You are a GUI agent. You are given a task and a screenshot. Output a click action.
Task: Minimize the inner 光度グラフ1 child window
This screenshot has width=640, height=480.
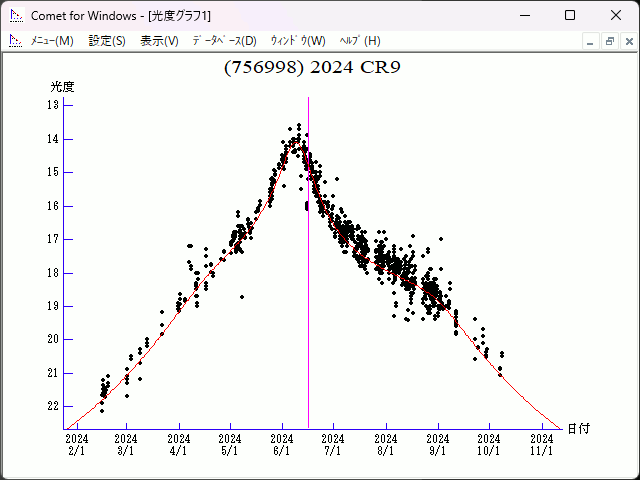(591, 41)
